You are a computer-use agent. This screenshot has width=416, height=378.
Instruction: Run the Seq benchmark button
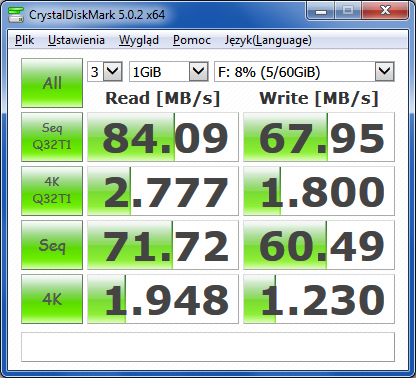click(52, 245)
